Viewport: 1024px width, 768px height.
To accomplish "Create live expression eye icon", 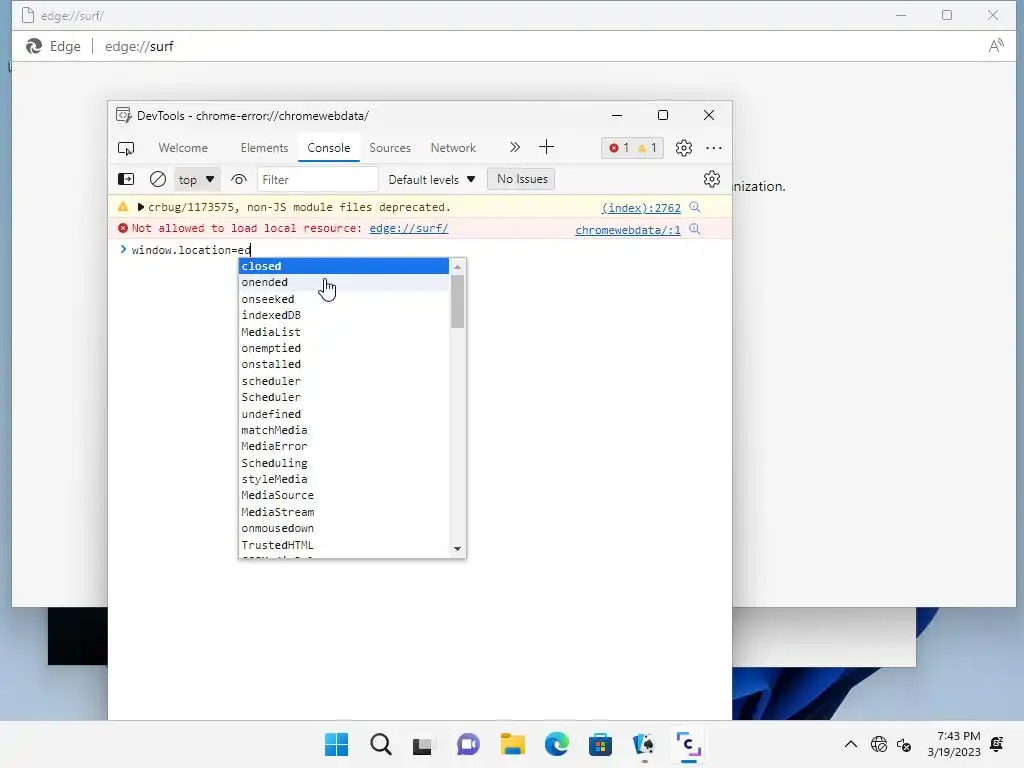I will click(239, 180).
